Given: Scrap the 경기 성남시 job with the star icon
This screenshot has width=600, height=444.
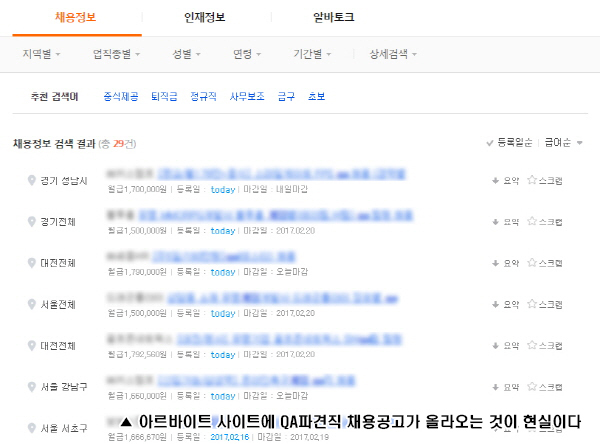Looking at the screenshot, I should [x=532, y=180].
